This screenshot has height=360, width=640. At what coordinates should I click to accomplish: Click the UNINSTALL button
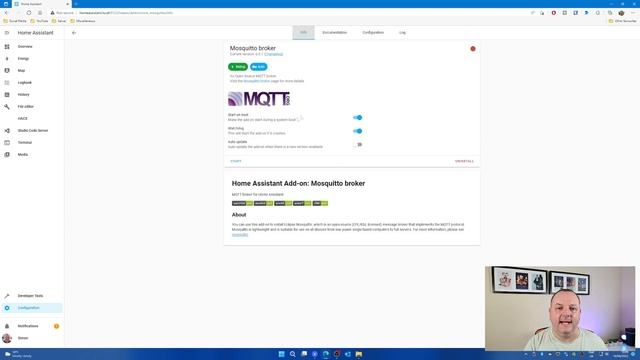coord(464,161)
